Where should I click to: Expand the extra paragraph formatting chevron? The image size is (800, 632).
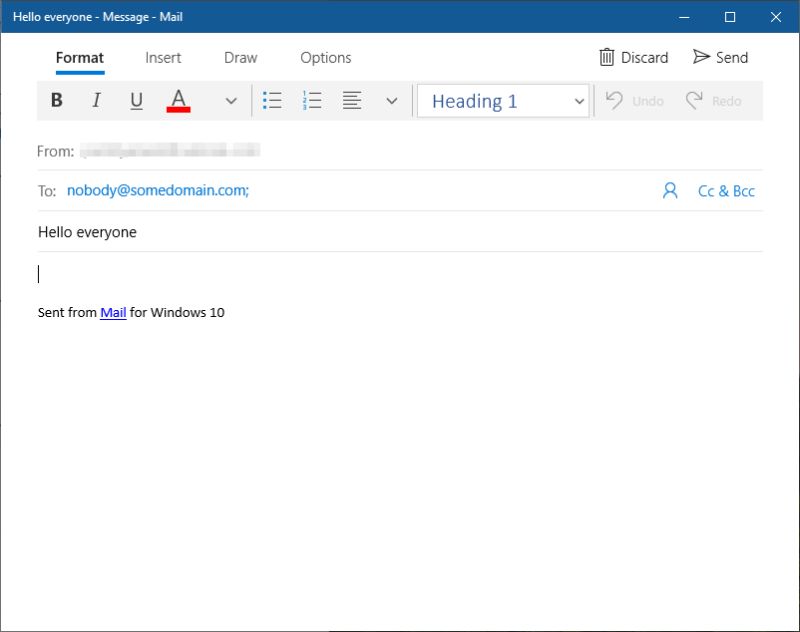point(391,100)
